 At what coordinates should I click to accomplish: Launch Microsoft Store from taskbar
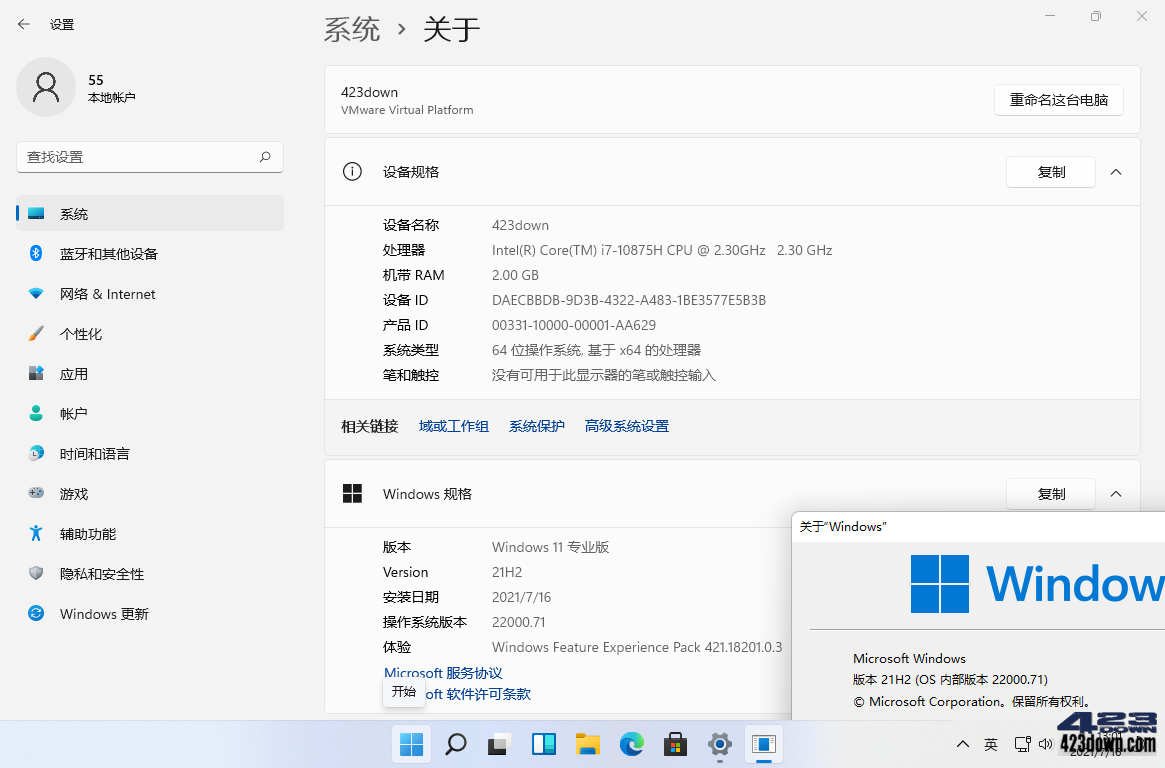pyautogui.click(x=676, y=744)
